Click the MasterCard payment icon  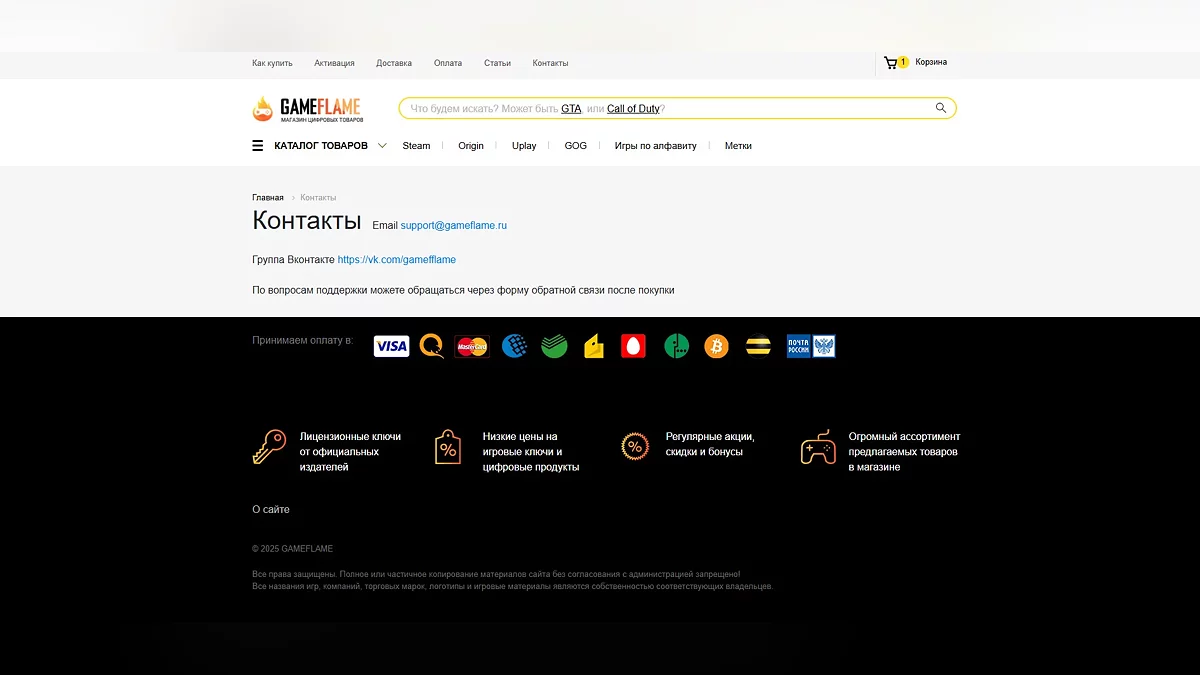point(472,346)
